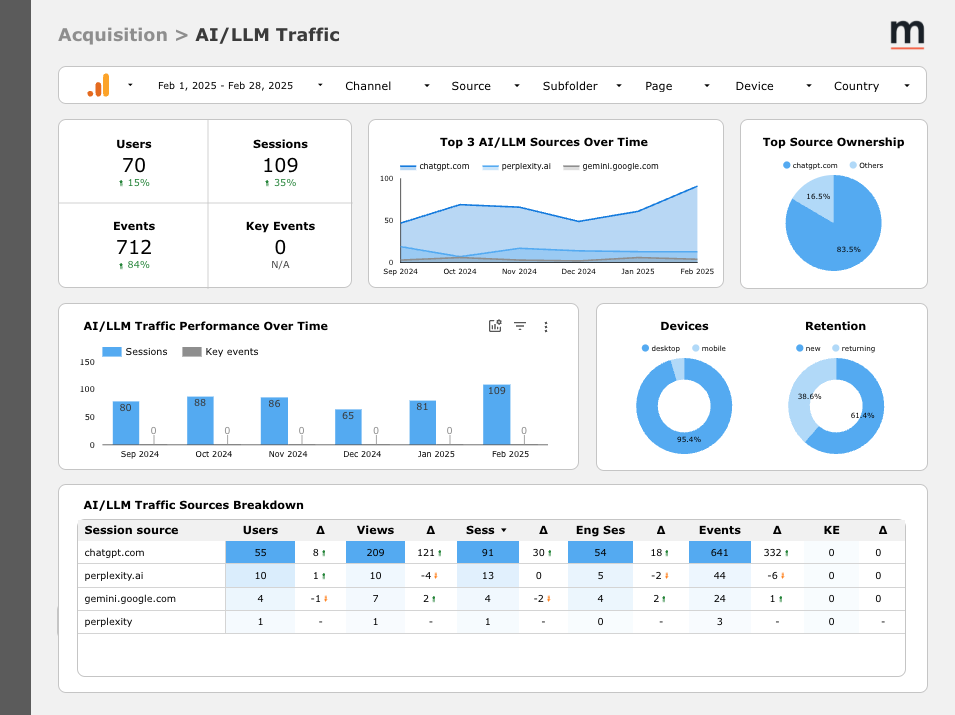Screen dimensions: 955x715
Task: Click the Dec 2024 bar showing 65
Action: (x=348, y=427)
